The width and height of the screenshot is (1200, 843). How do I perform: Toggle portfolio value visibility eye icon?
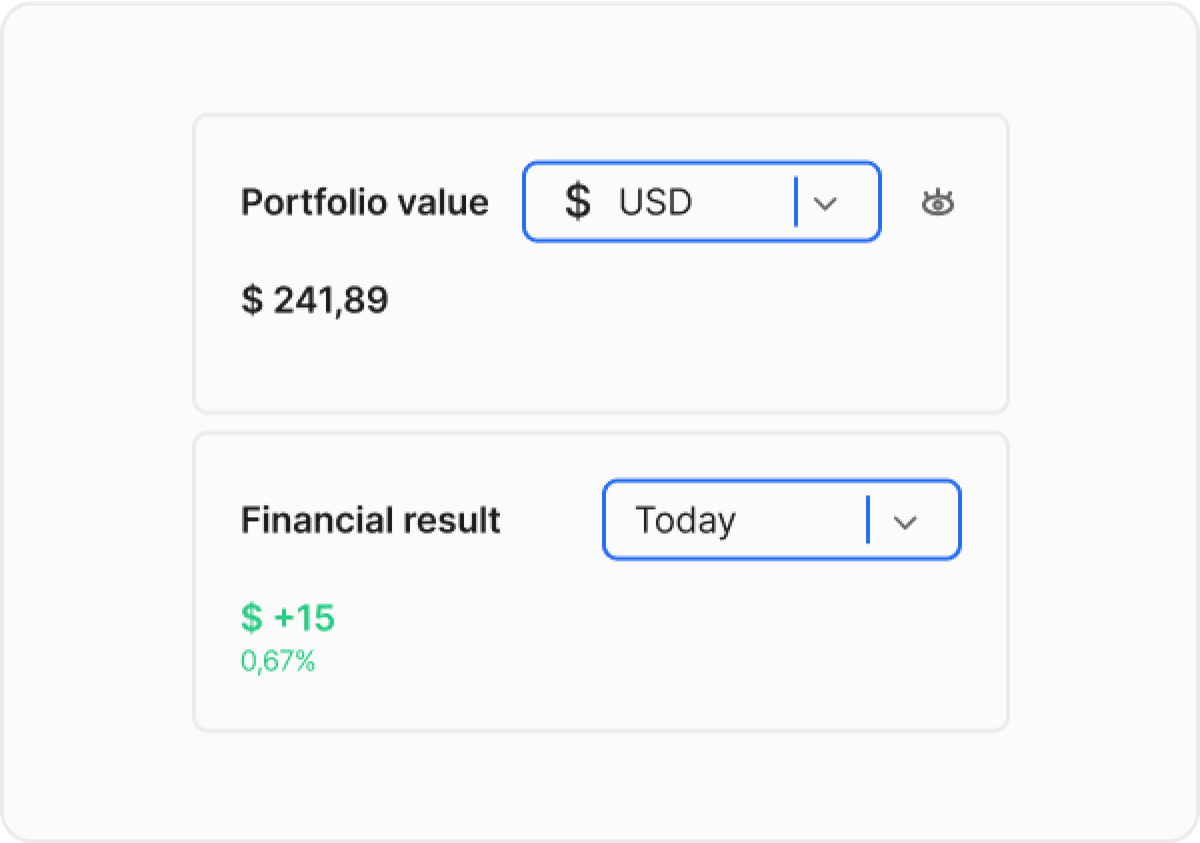(x=937, y=203)
